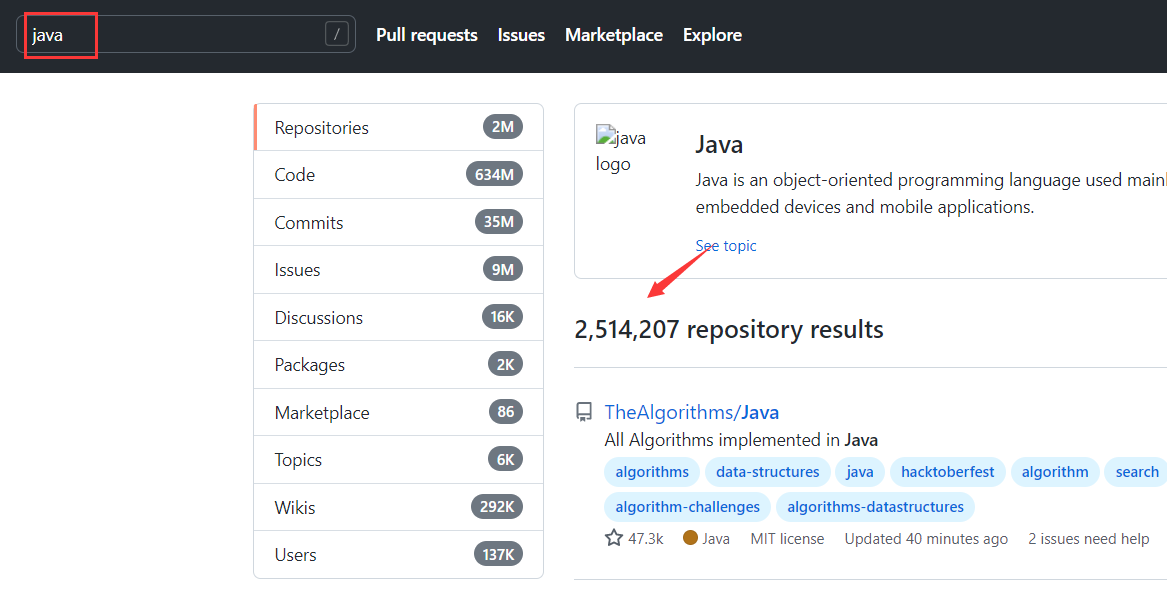1167x597 pixels.
Task: Click the See topic link
Action: [726, 246]
